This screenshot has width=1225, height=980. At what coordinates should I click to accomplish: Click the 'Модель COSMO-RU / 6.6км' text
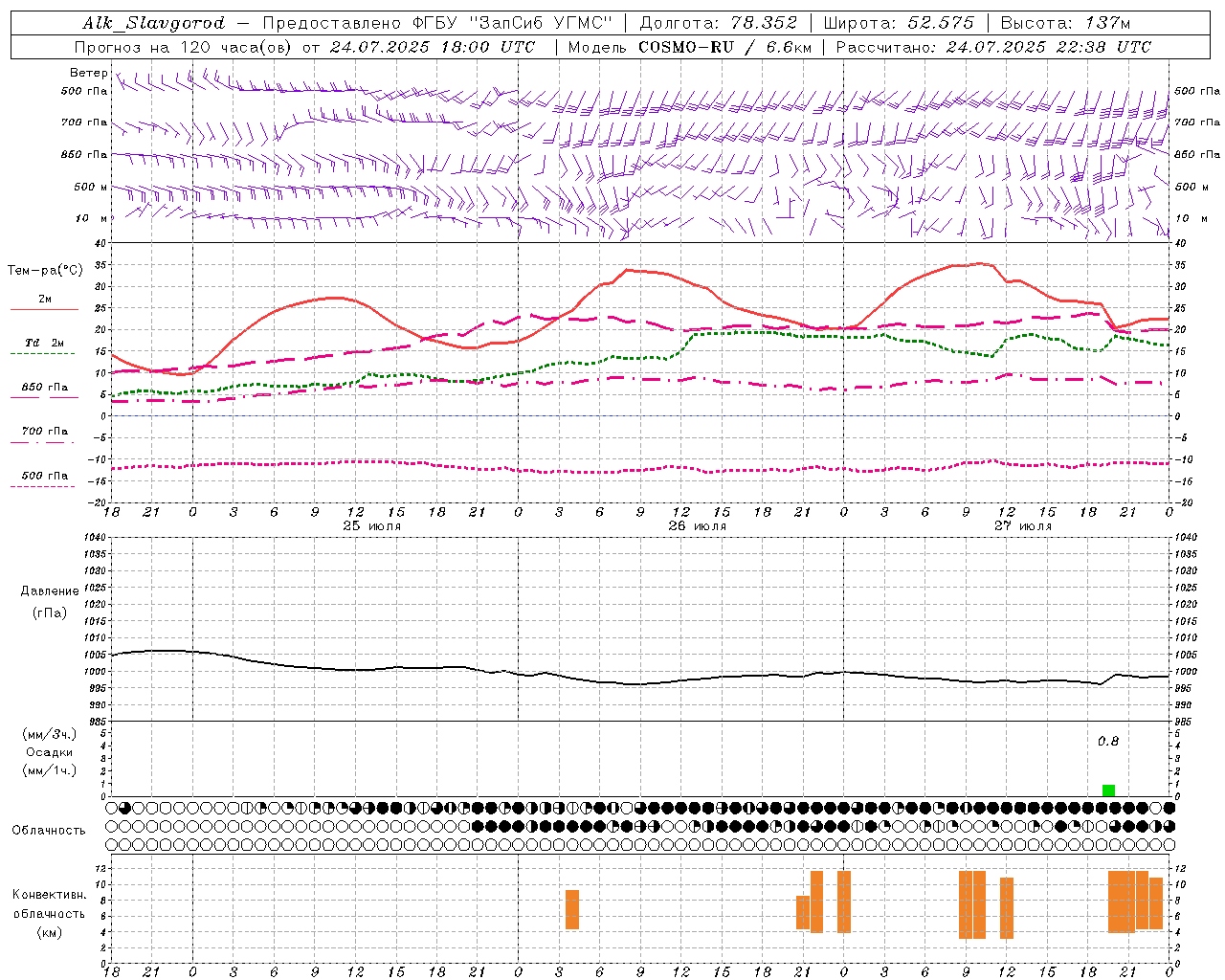point(690,47)
